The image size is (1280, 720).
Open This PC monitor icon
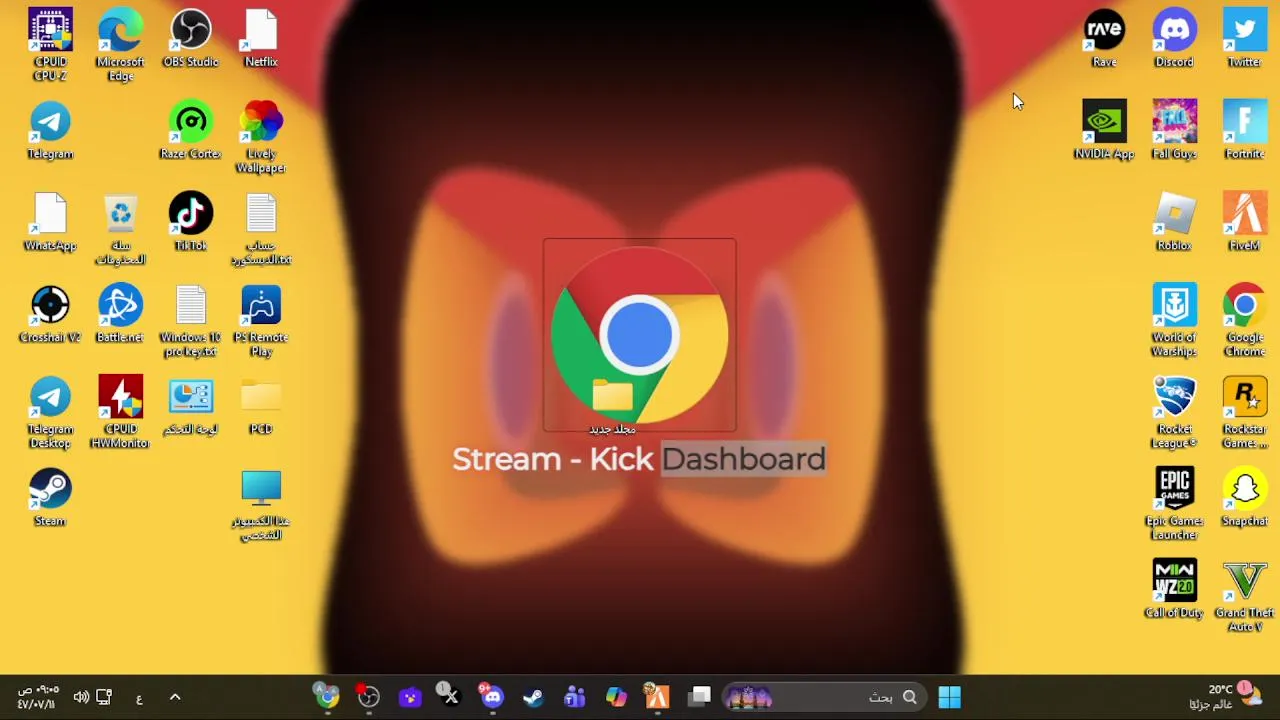261,506
